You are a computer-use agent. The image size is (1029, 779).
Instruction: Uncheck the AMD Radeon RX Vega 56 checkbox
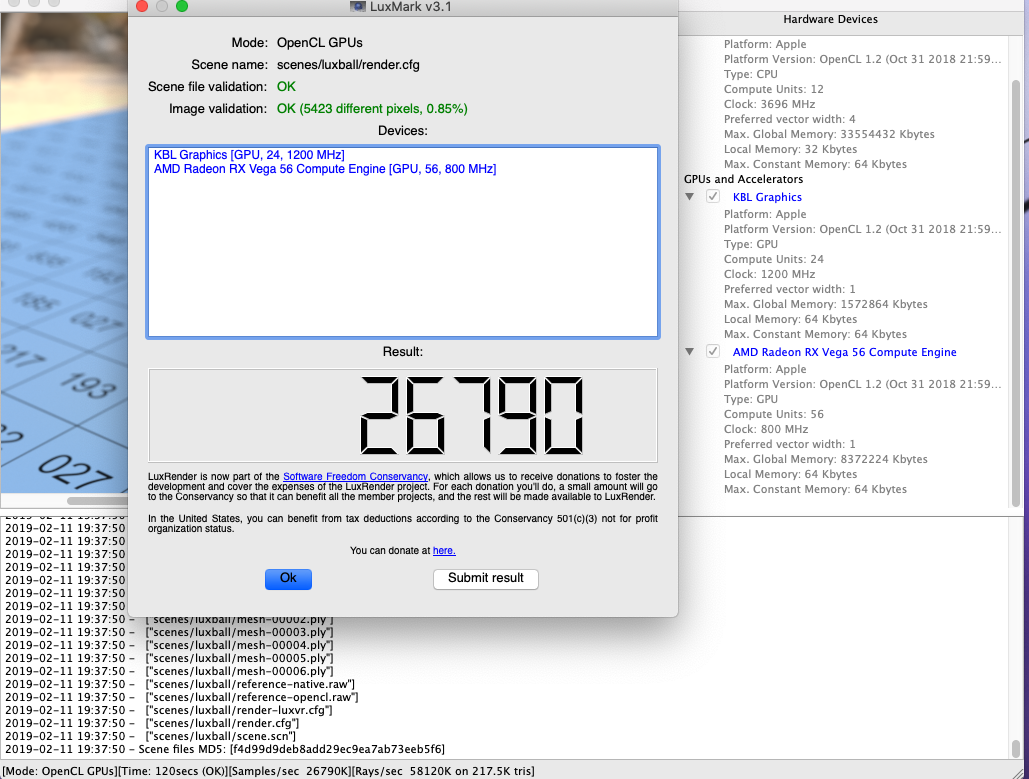click(713, 351)
